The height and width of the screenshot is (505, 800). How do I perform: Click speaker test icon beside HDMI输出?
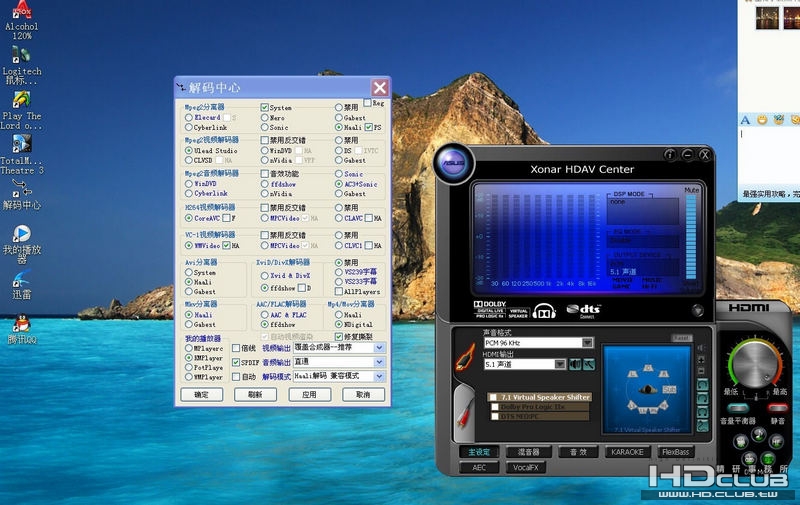coord(575,364)
